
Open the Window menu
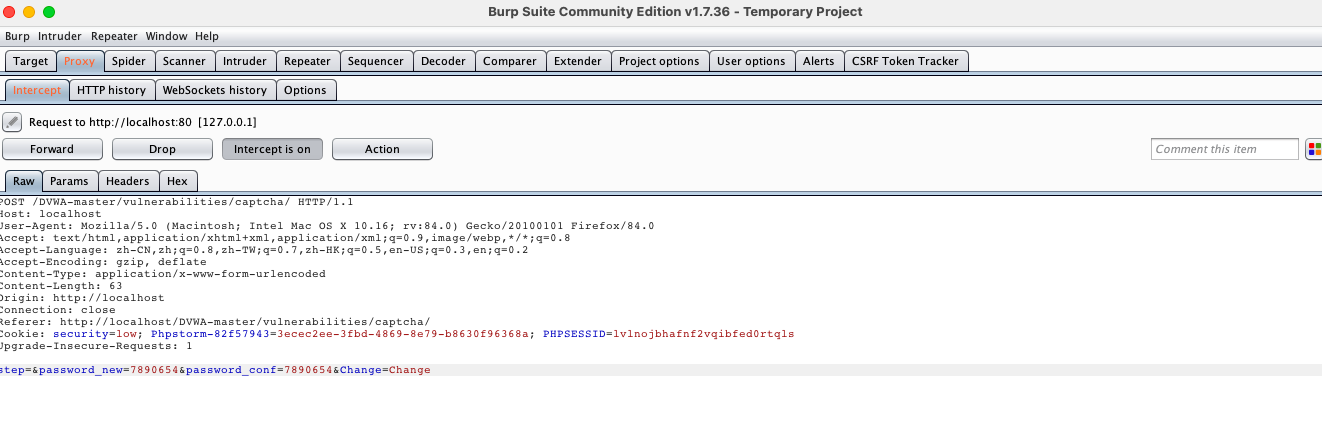166,36
